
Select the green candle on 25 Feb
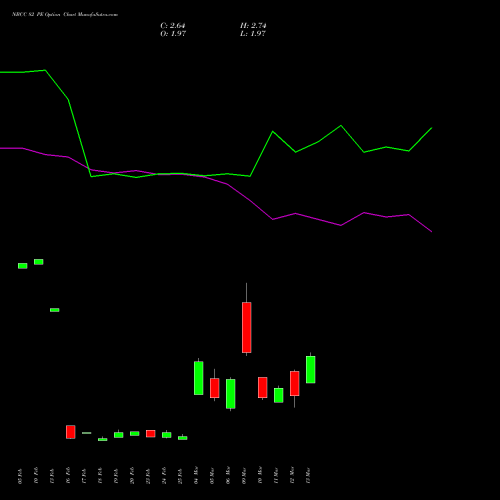pos(183,438)
